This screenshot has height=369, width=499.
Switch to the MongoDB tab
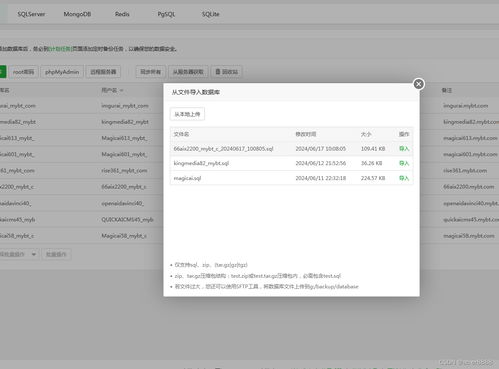(77, 14)
